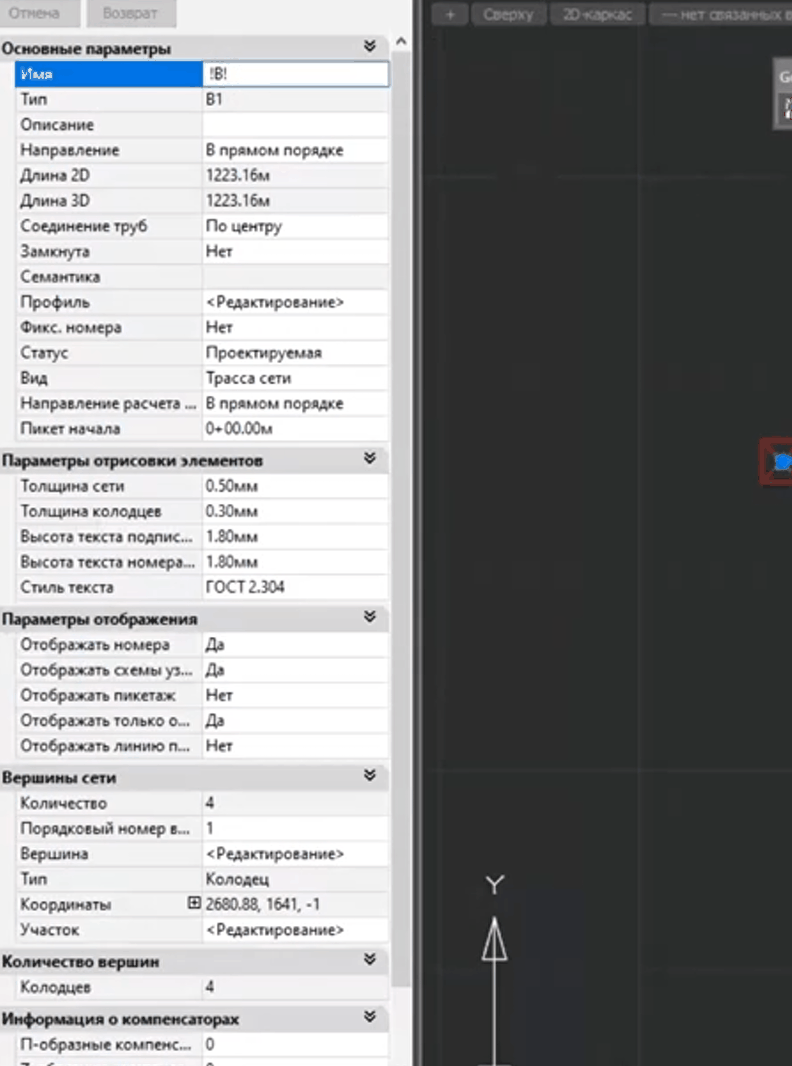Click the scrollbar up arrow in properties panel
Viewport: 792px width, 1066px height.
[401, 42]
